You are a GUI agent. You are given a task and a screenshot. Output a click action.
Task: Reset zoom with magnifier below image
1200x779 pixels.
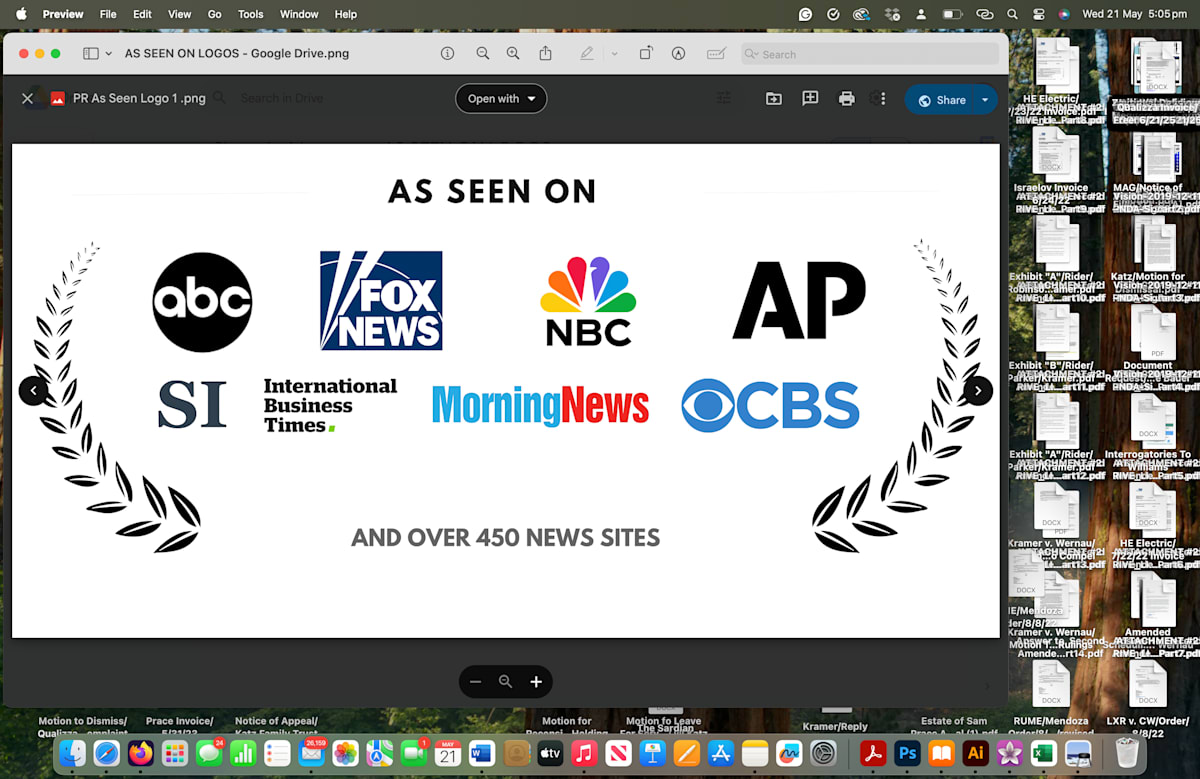tap(505, 682)
